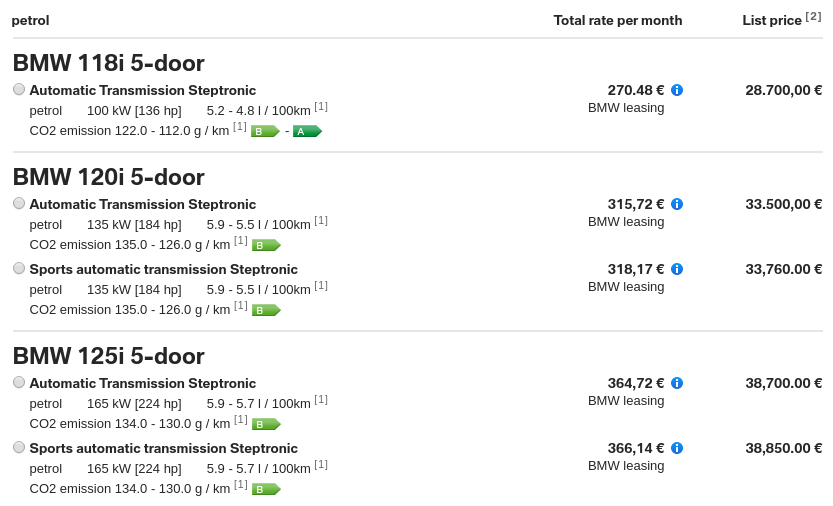The width and height of the screenshot is (833, 506).
Task: Click info icon beside 366,14 € rate
Action: 677,448
